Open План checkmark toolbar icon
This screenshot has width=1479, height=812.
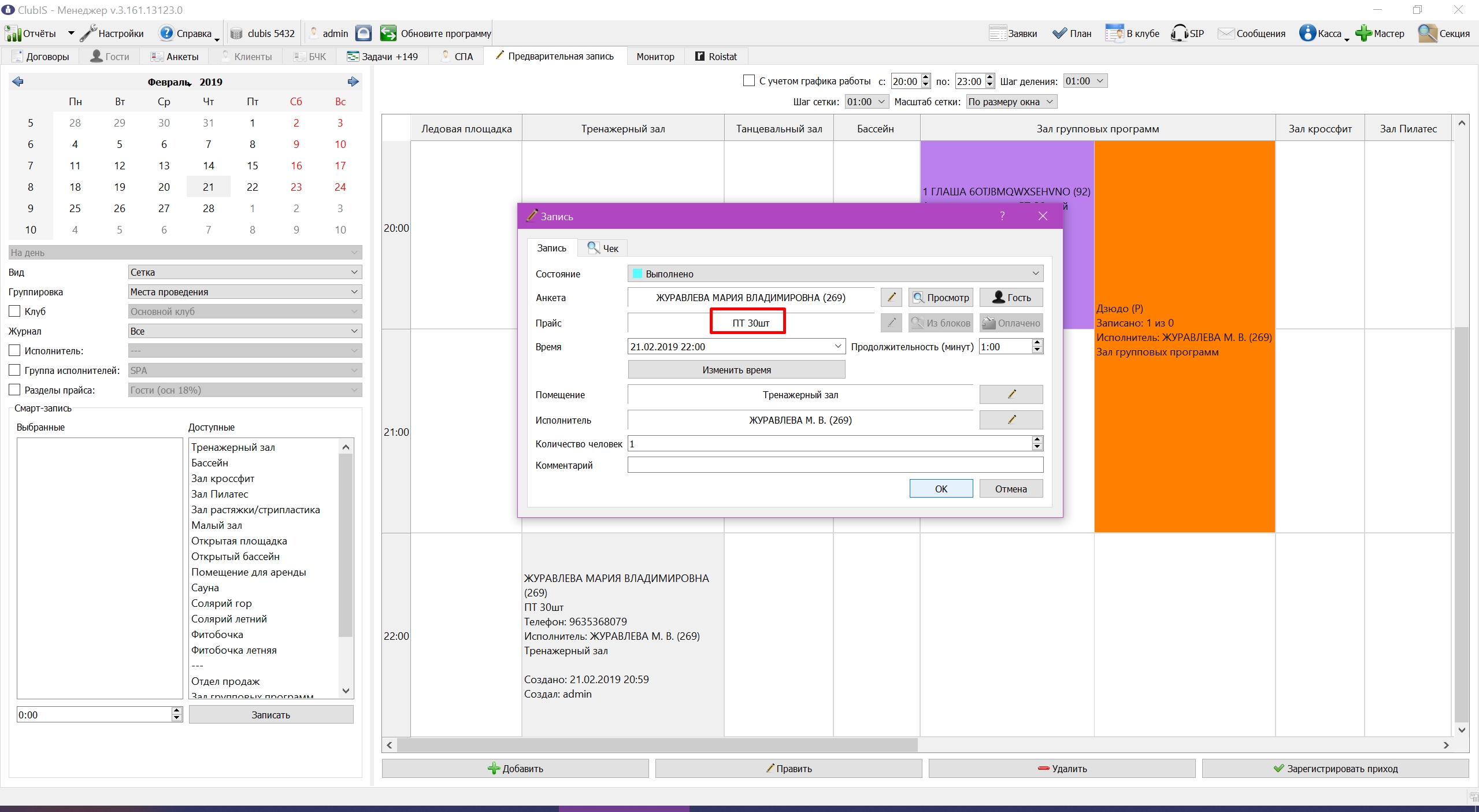(1060, 34)
